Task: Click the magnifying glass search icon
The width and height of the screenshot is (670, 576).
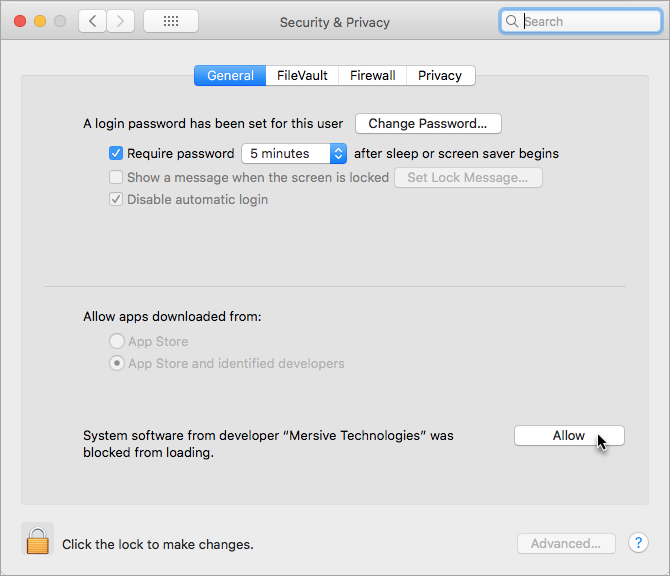Action: [x=511, y=21]
